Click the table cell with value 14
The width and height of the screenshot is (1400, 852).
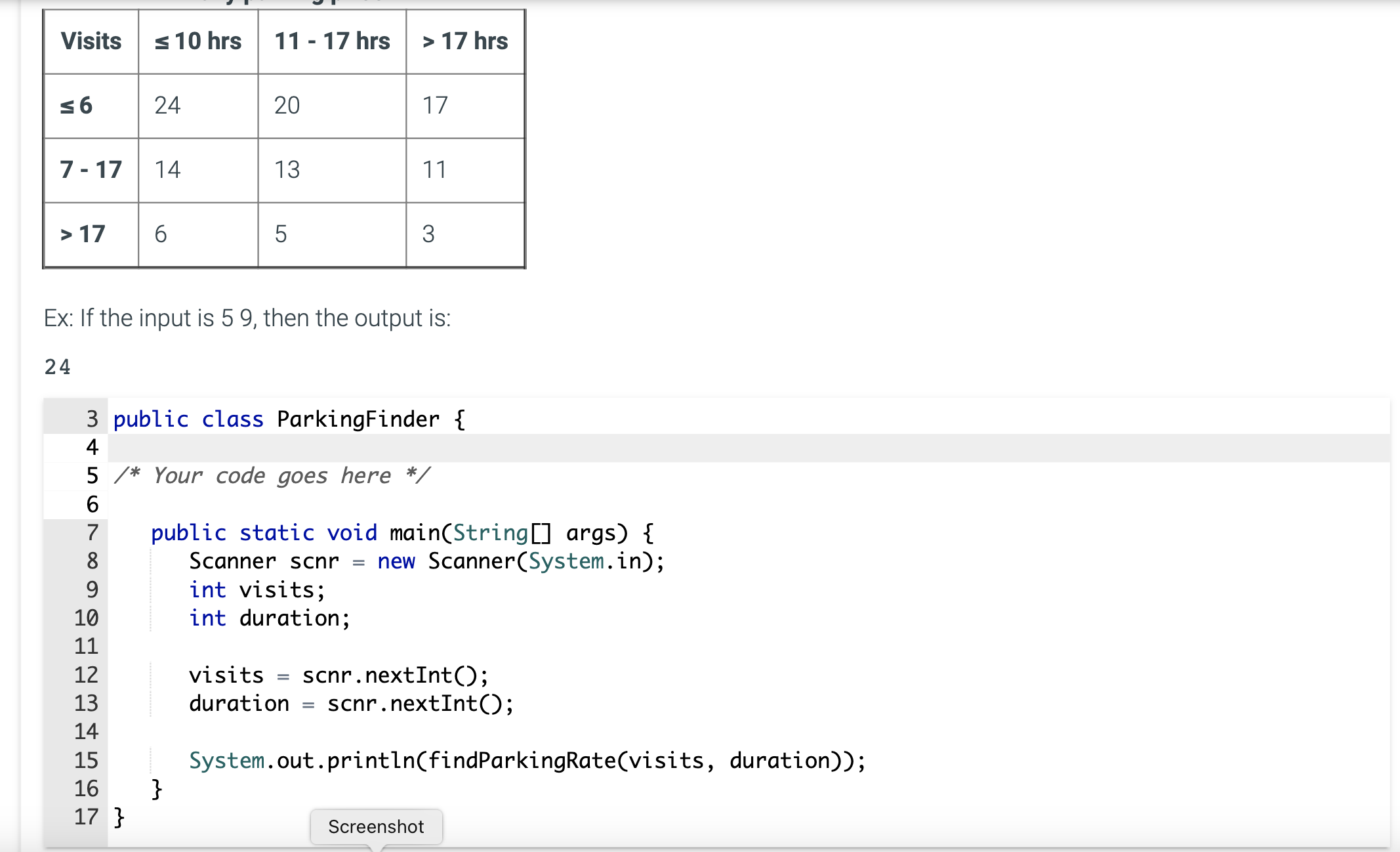click(198, 170)
